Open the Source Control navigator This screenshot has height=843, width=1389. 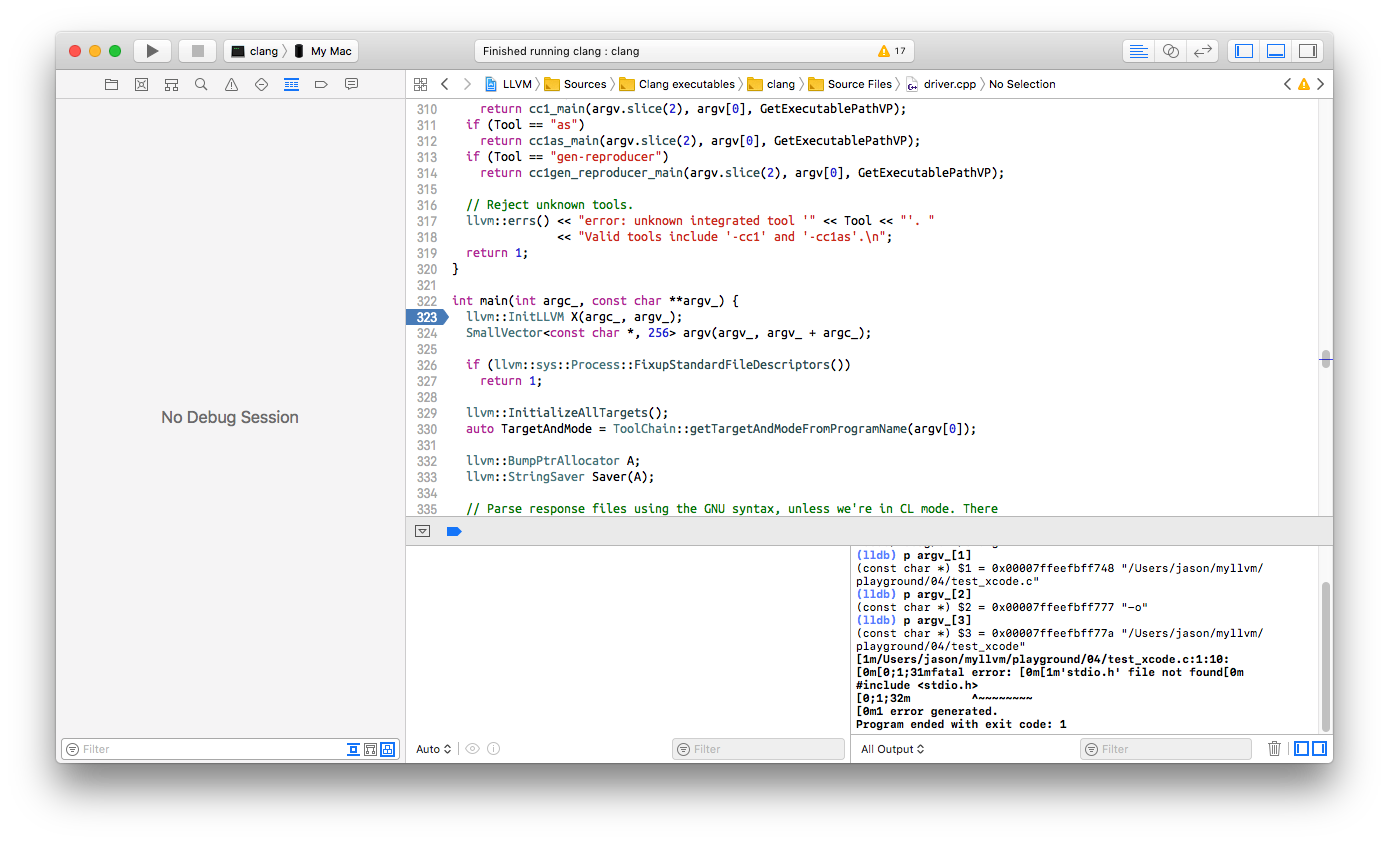click(141, 85)
